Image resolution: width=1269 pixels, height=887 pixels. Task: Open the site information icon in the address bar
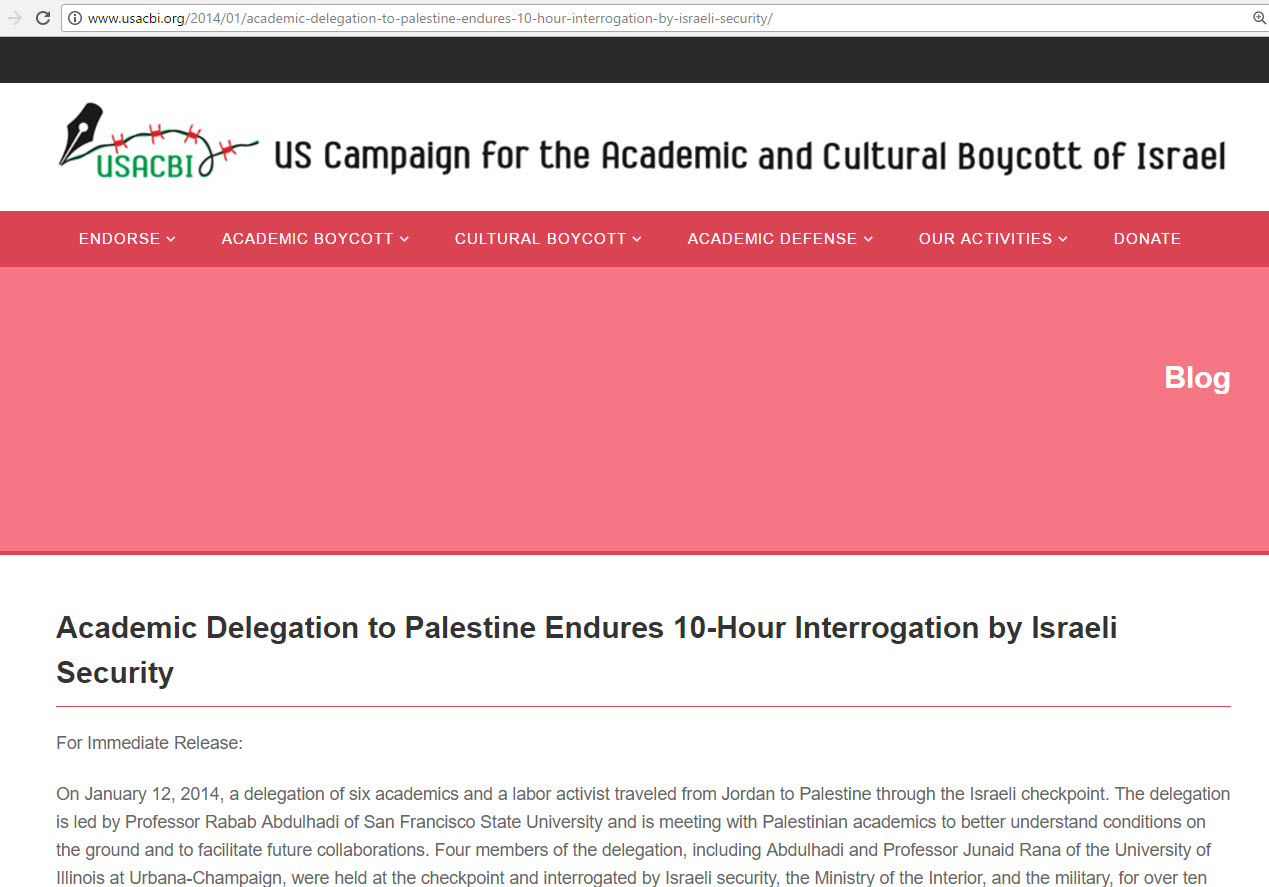[x=75, y=18]
